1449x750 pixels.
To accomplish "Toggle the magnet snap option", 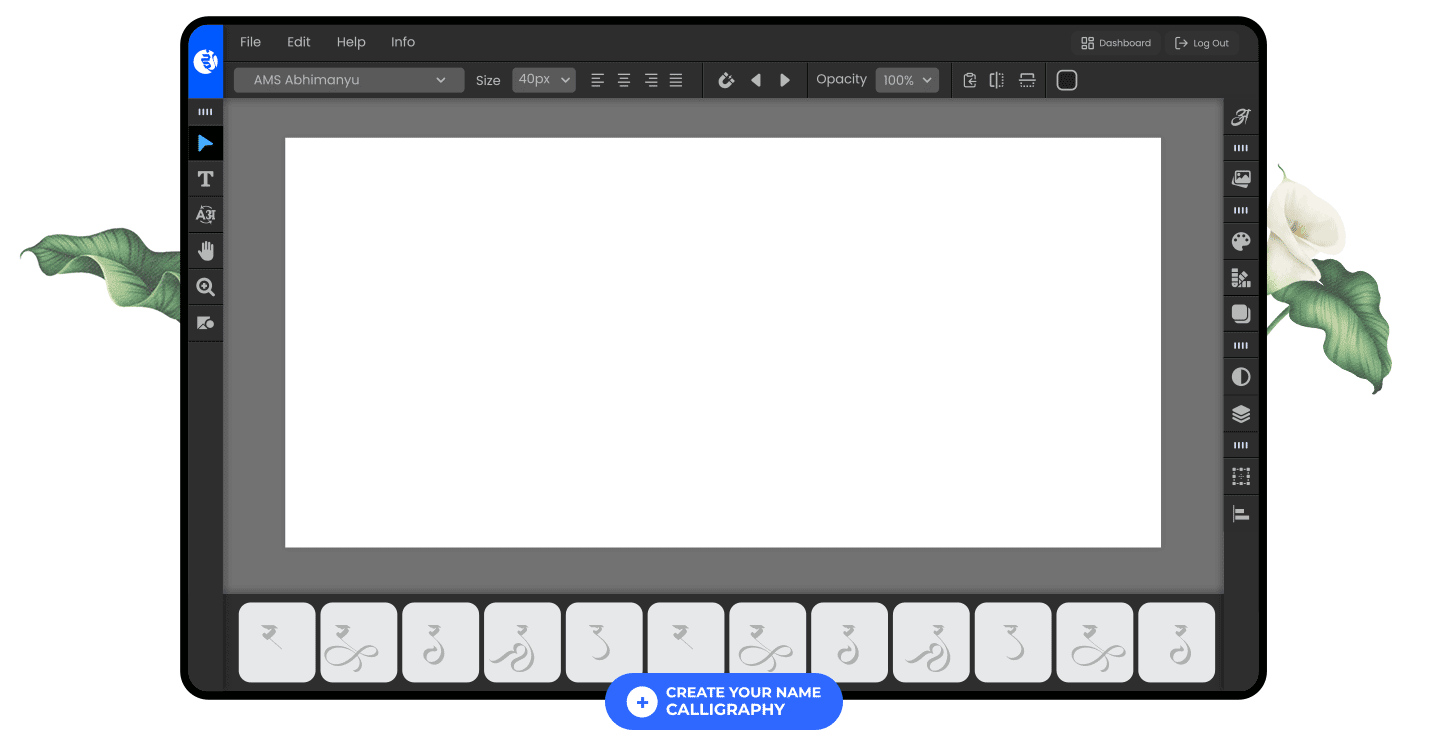I will (x=727, y=80).
